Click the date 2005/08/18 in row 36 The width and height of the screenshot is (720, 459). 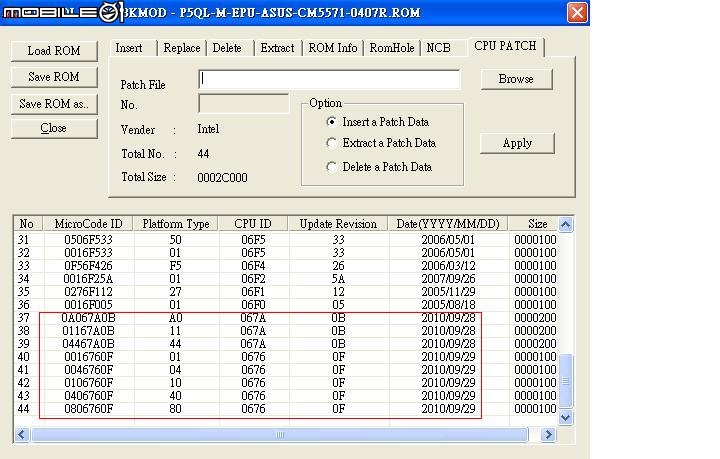pos(448,305)
